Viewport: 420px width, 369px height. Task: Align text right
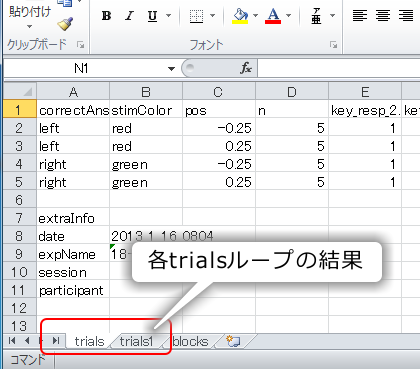tap(406, 16)
